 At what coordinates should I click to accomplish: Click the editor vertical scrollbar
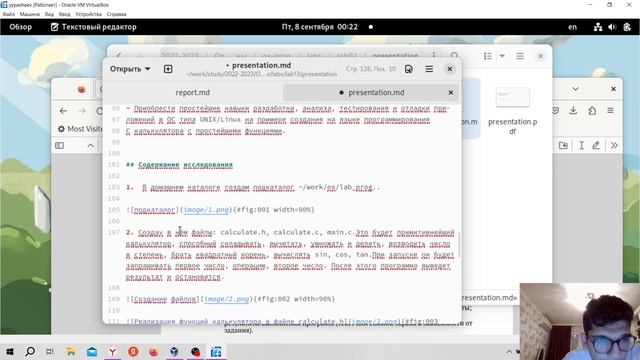click(x=459, y=245)
